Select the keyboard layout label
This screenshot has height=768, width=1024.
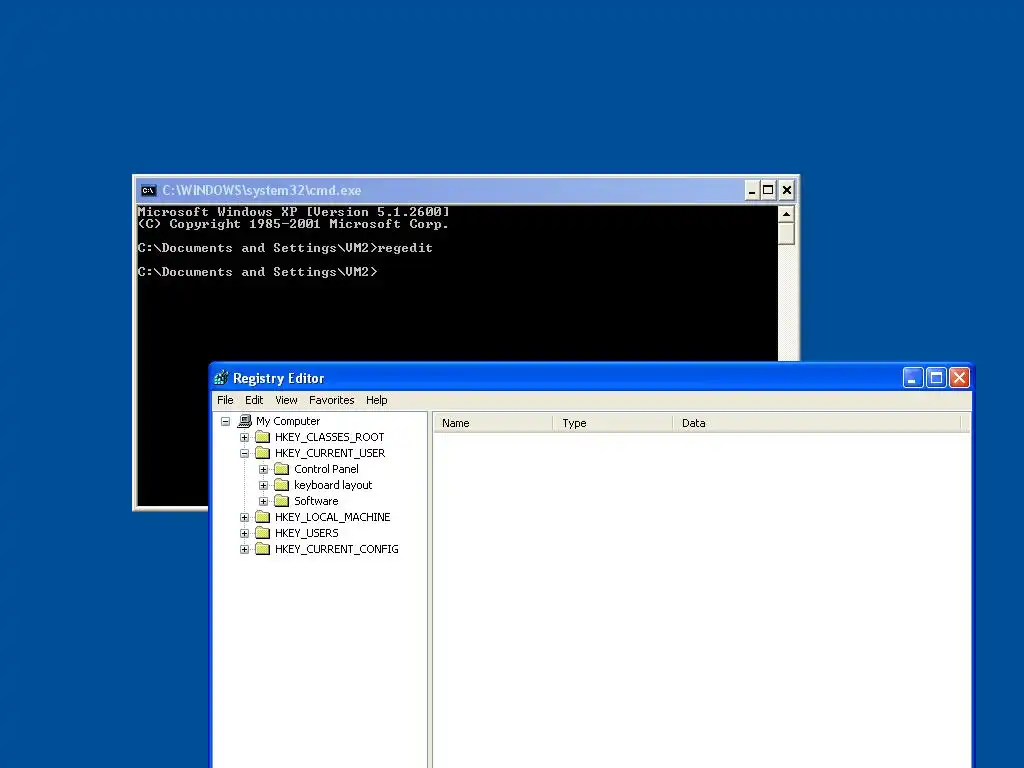click(333, 485)
